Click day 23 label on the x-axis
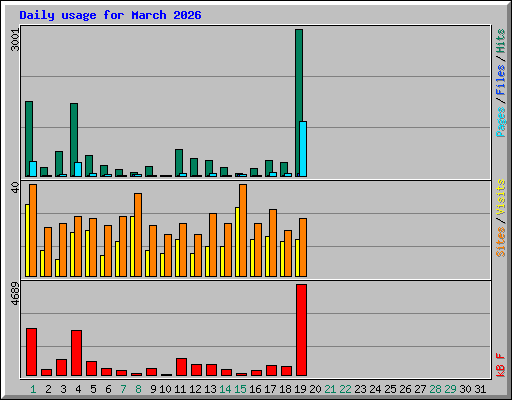 tap(360, 389)
